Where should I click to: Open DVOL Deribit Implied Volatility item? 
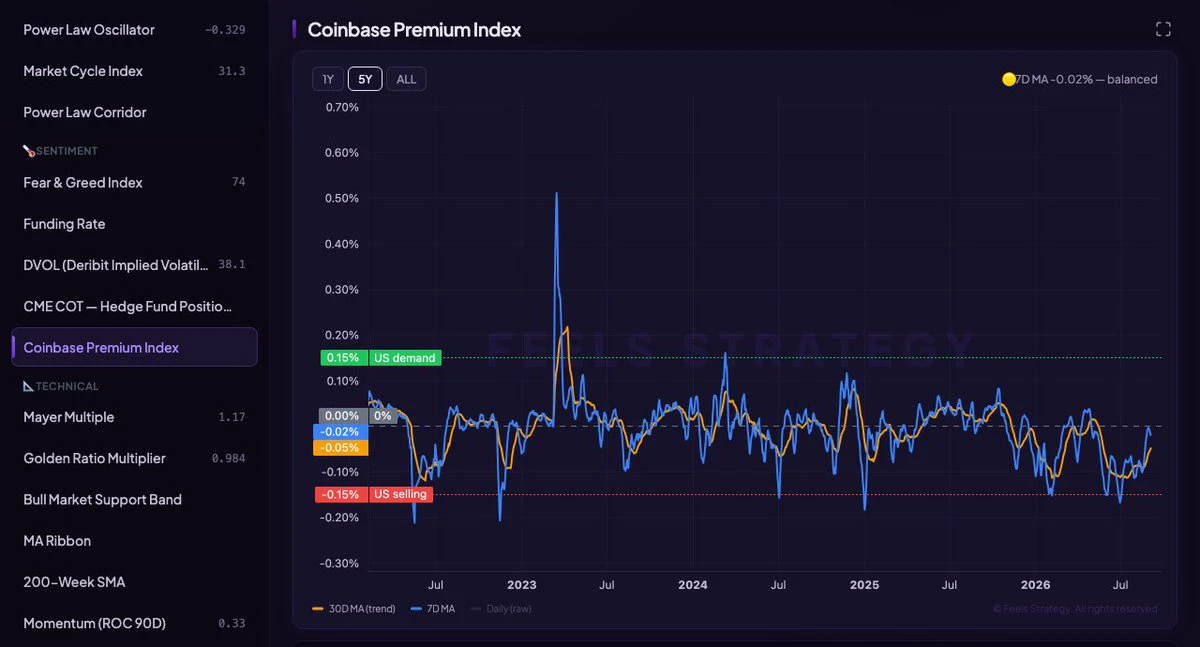coord(134,265)
